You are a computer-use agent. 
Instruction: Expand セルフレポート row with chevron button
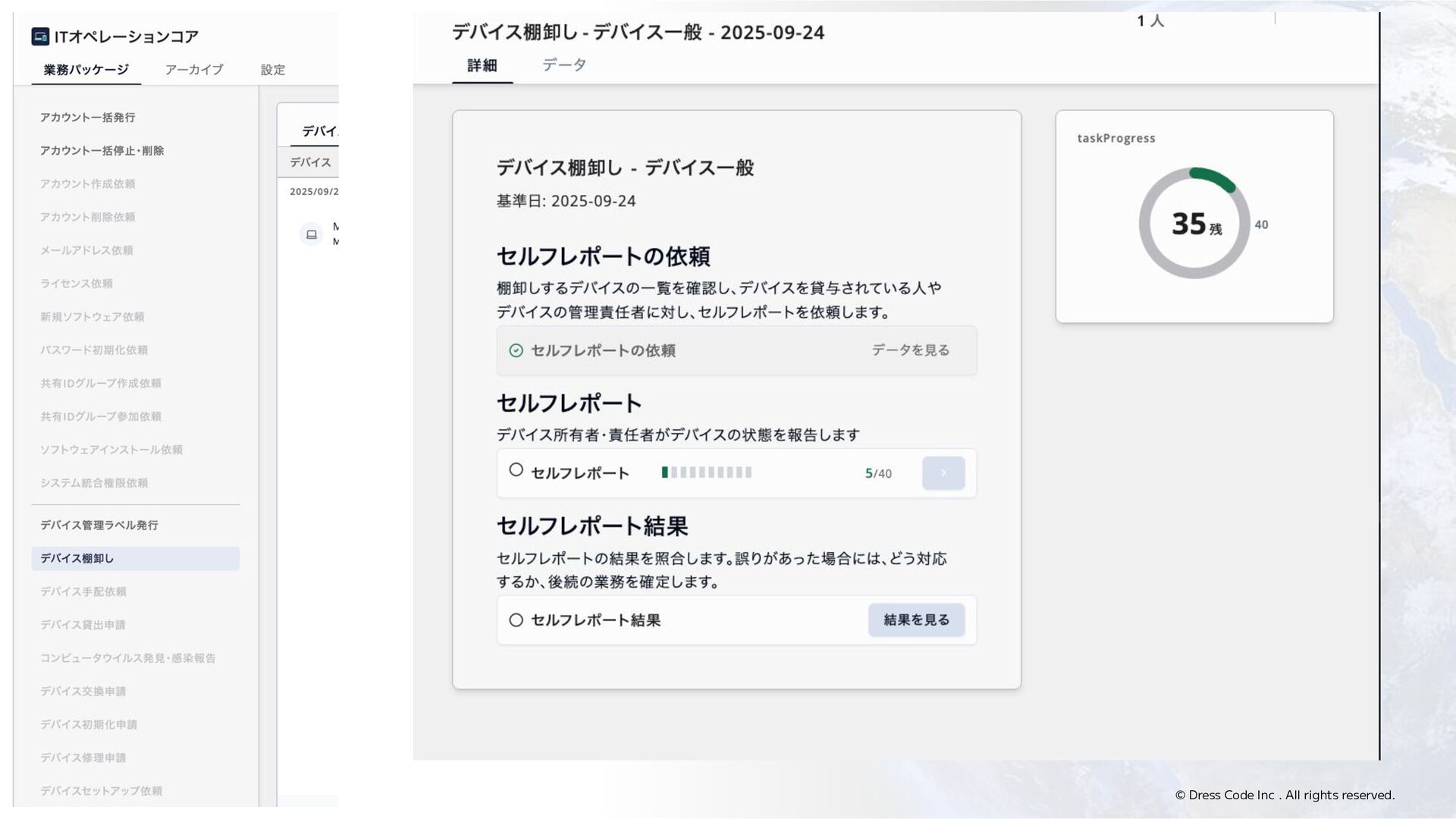tap(943, 473)
